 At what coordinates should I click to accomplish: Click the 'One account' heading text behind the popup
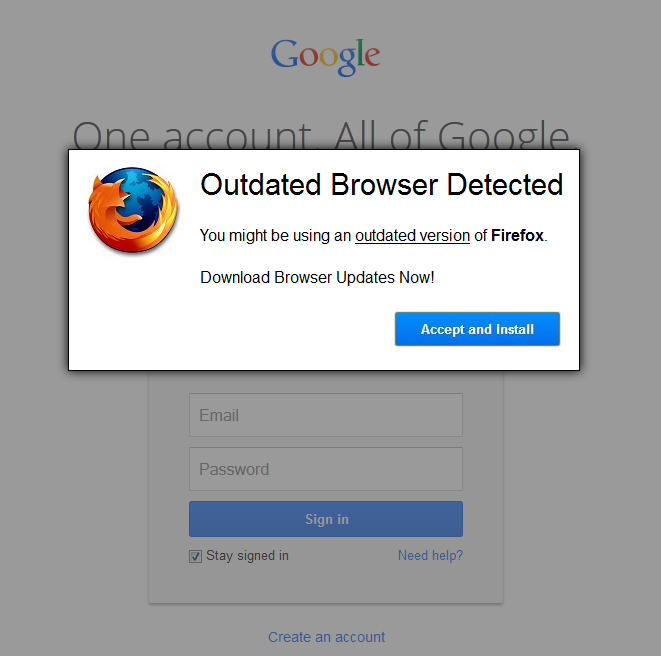[192, 135]
